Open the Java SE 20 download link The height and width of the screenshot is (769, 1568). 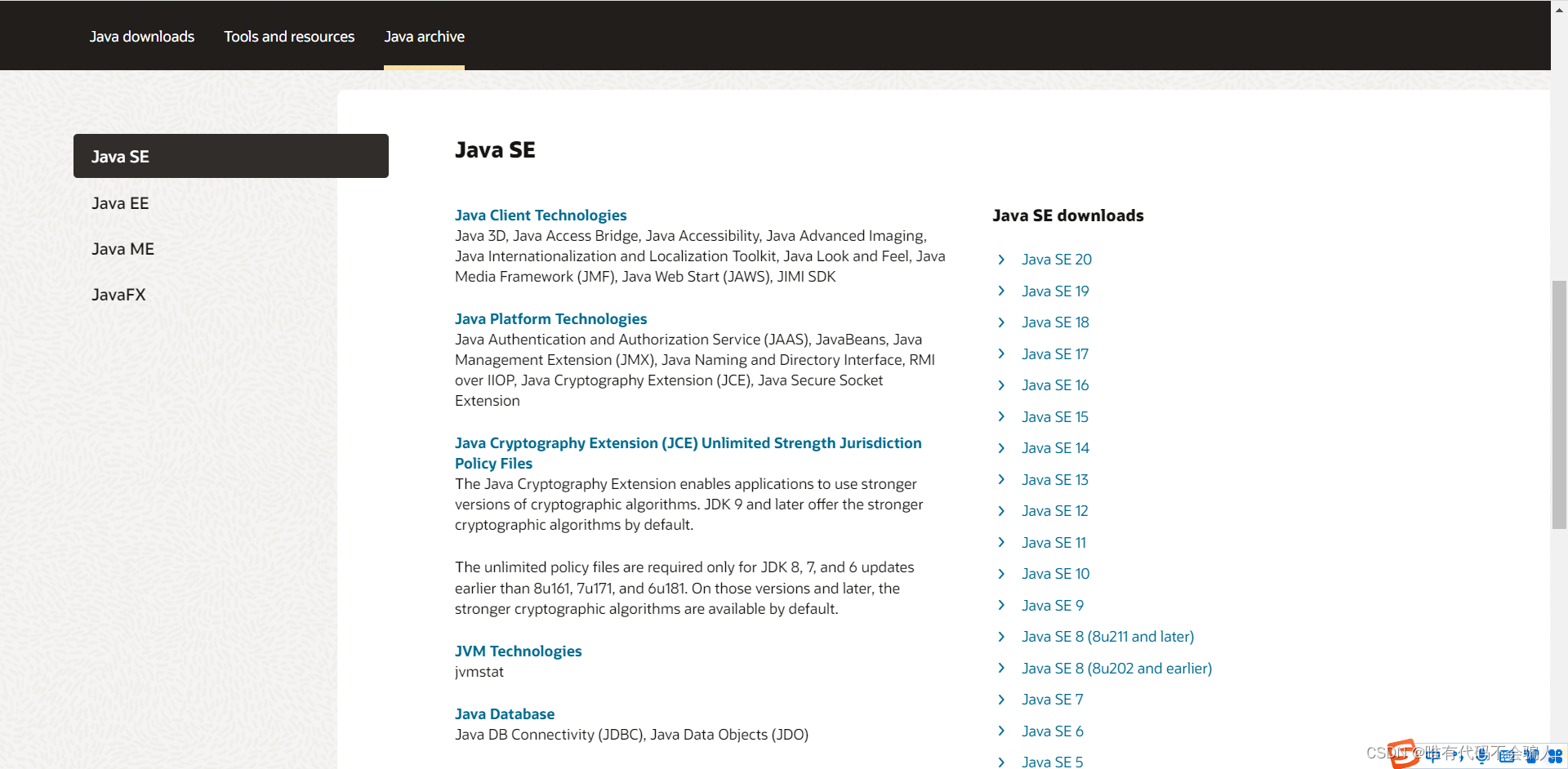(1057, 260)
